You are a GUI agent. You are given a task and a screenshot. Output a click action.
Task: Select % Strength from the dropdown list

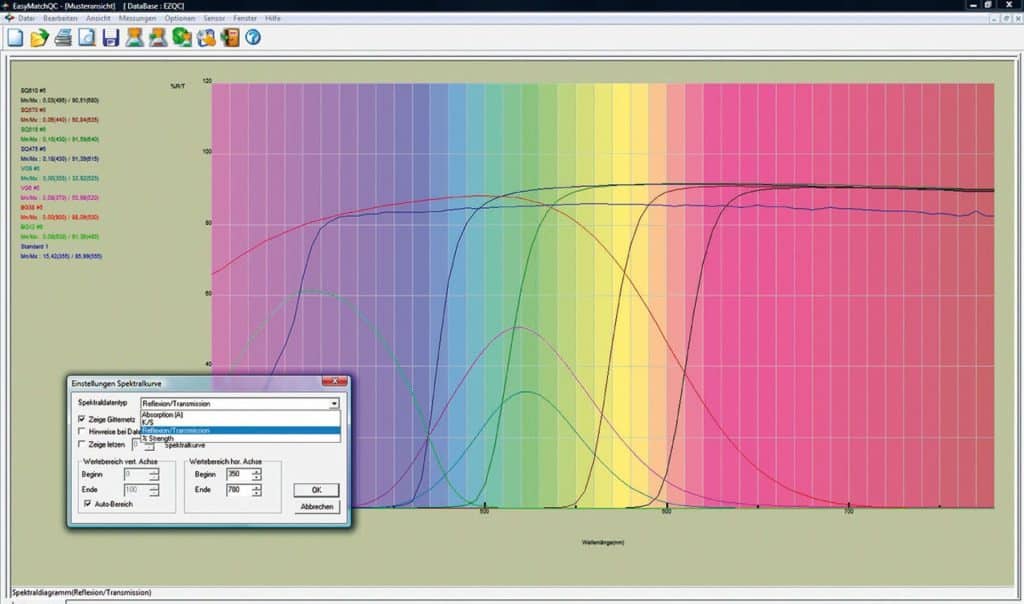[x=240, y=438]
